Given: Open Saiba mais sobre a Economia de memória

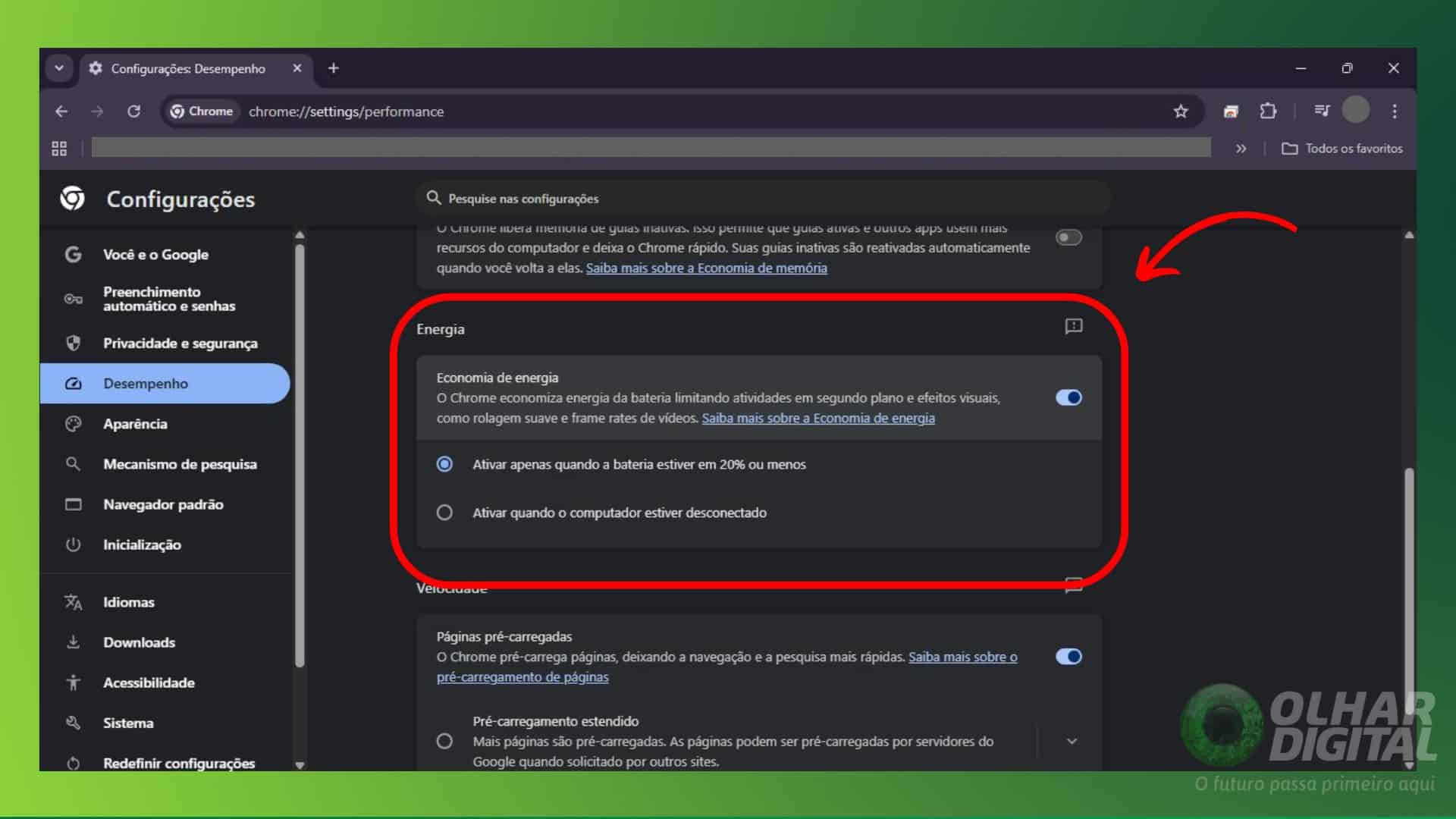Looking at the screenshot, I should click(706, 268).
